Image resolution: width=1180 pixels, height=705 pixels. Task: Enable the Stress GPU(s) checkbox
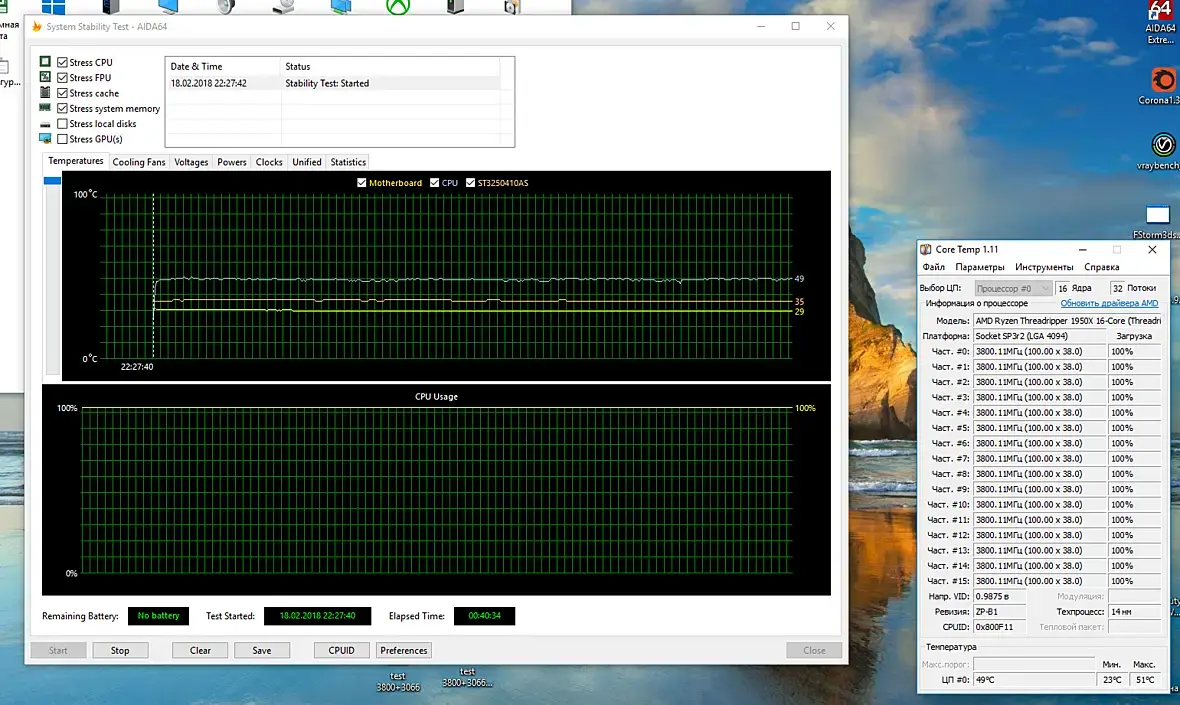pyautogui.click(x=62, y=139)
